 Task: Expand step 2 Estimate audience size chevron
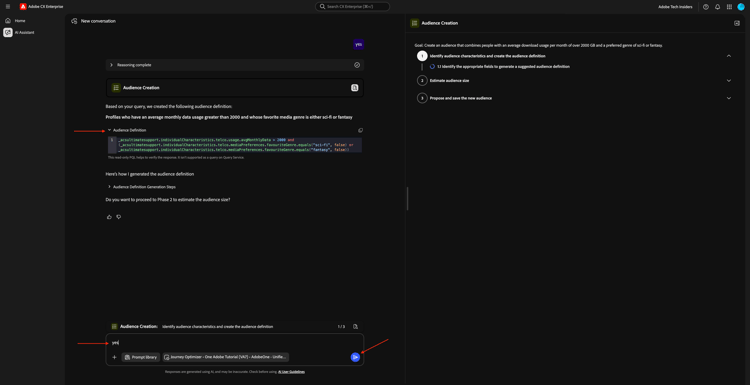[729, 80]
